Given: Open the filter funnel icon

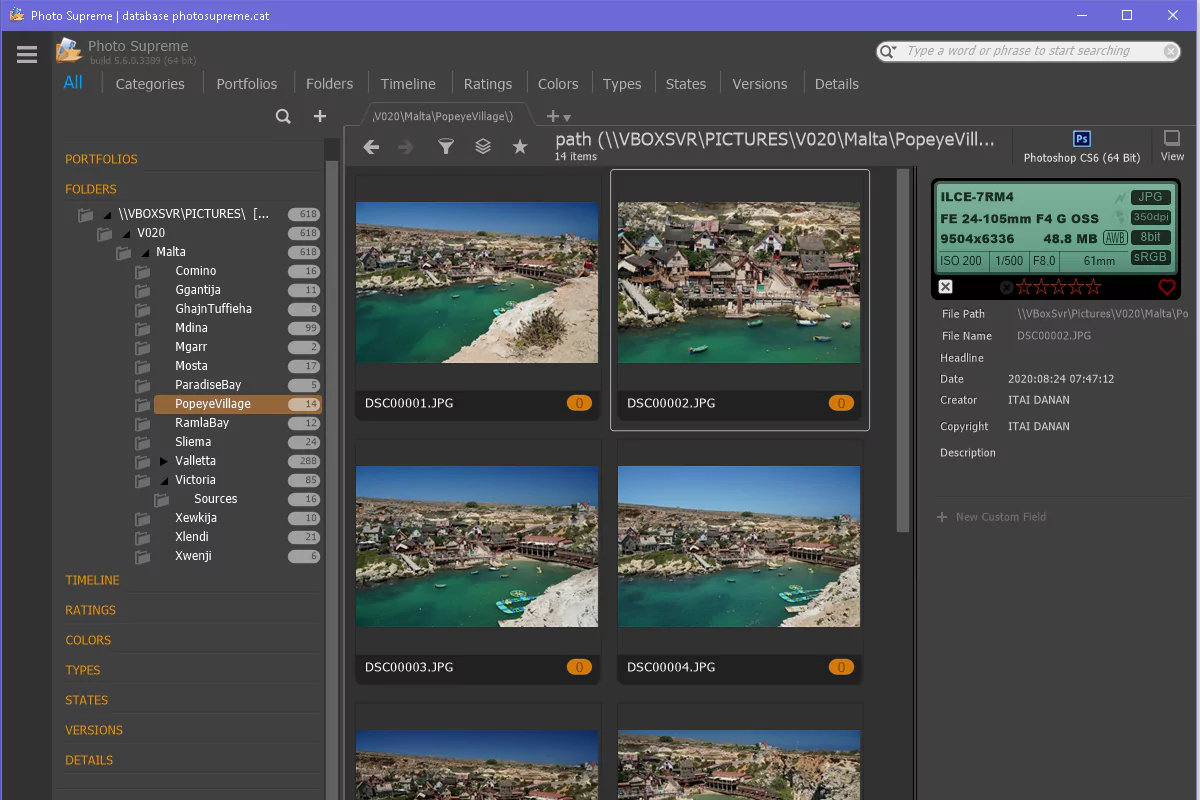Looking at the screenshot, I should coord(446,147).
